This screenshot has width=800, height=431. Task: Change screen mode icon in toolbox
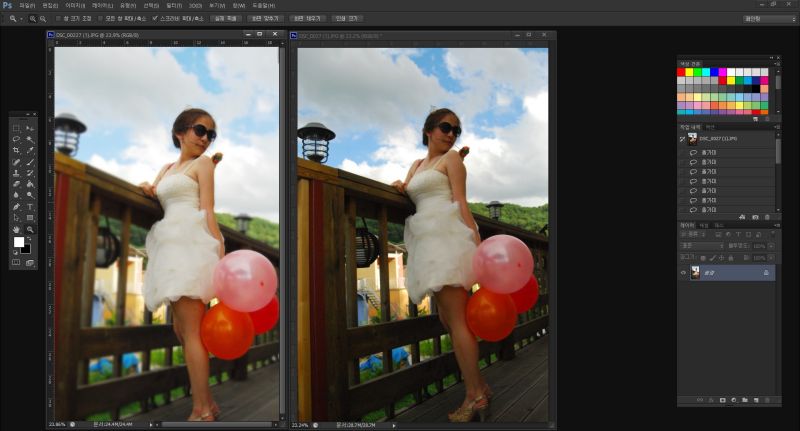tap(30, 262)
